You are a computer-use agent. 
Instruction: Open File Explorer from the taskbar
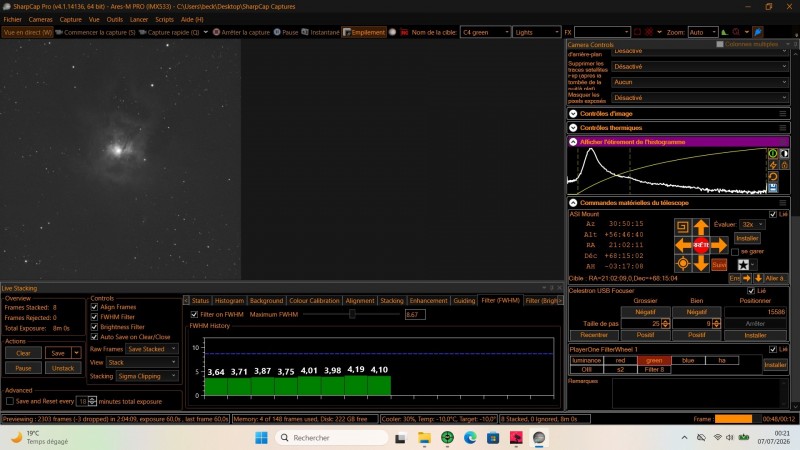point(424,438)
